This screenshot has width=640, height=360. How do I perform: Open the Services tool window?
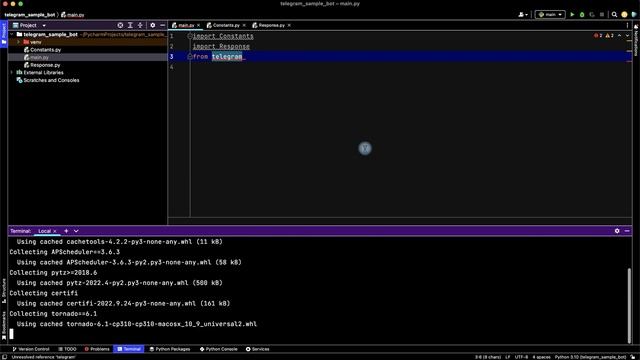[258, 349]
